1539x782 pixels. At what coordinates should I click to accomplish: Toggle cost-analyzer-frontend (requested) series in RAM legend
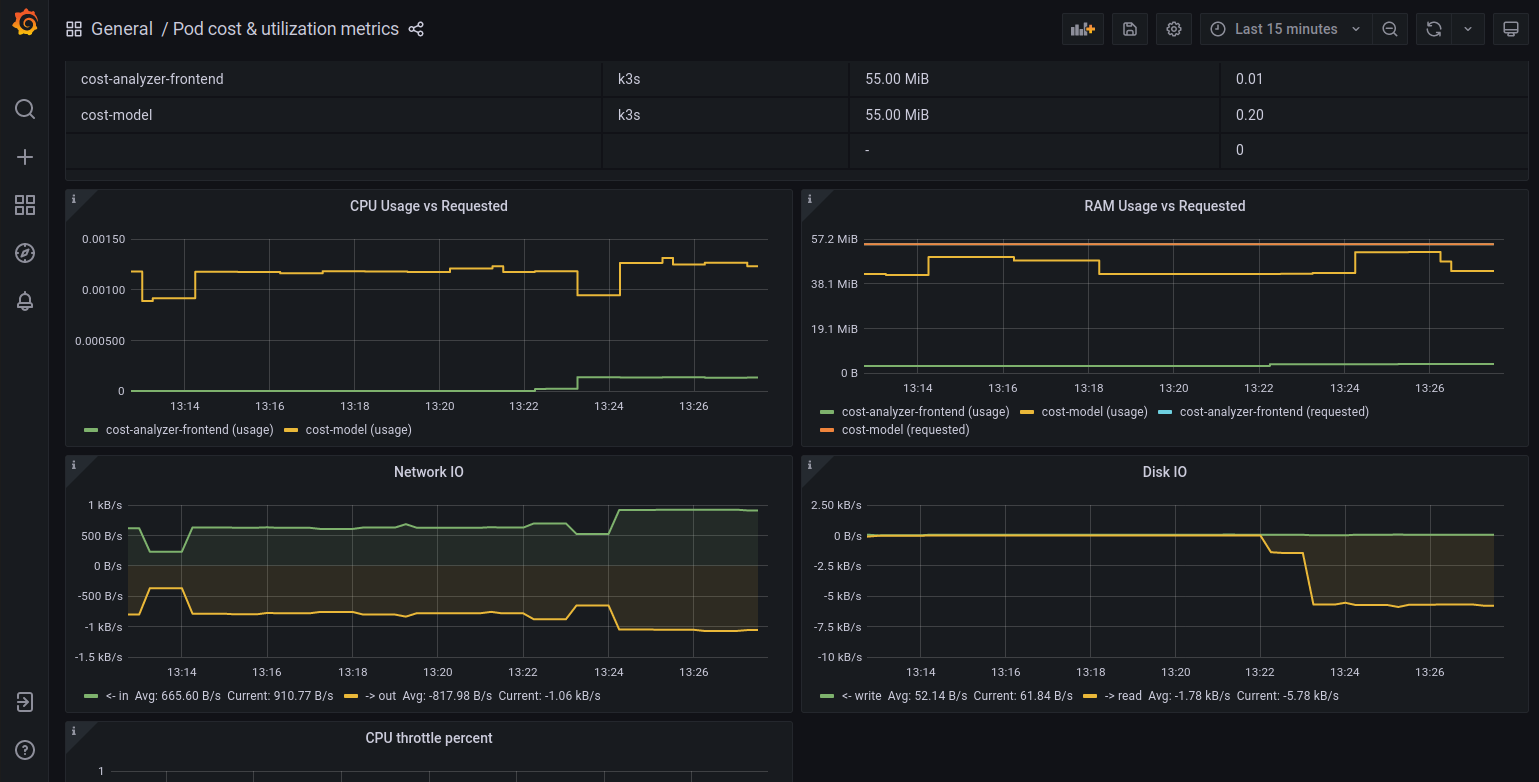click(1274, 411)
